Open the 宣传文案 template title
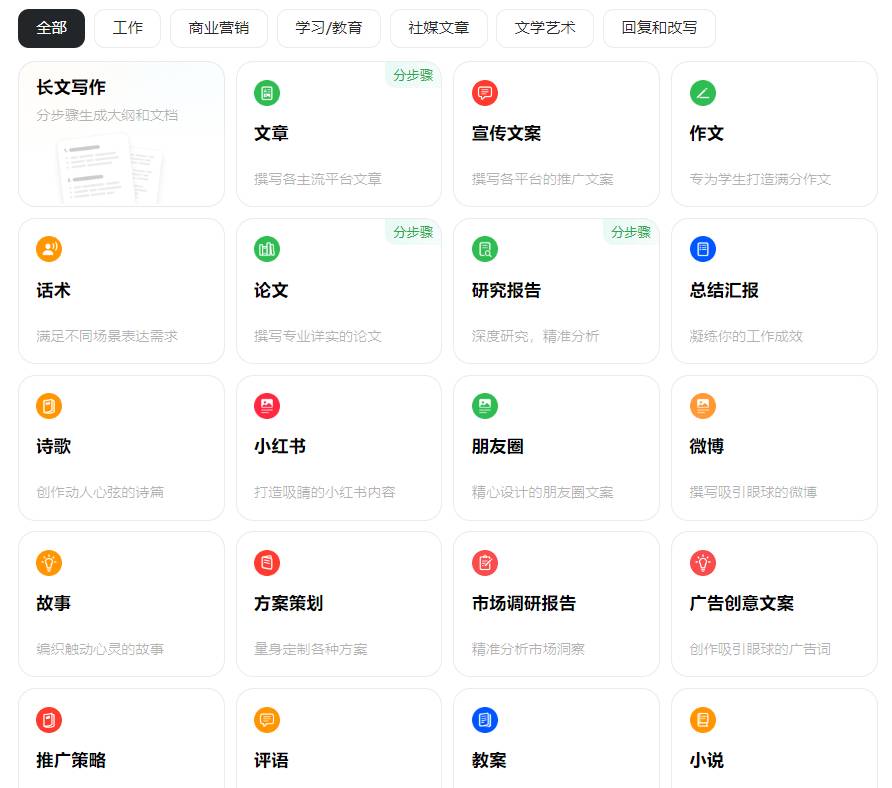Screen dimensions: 892x788 tap(506, 133)
